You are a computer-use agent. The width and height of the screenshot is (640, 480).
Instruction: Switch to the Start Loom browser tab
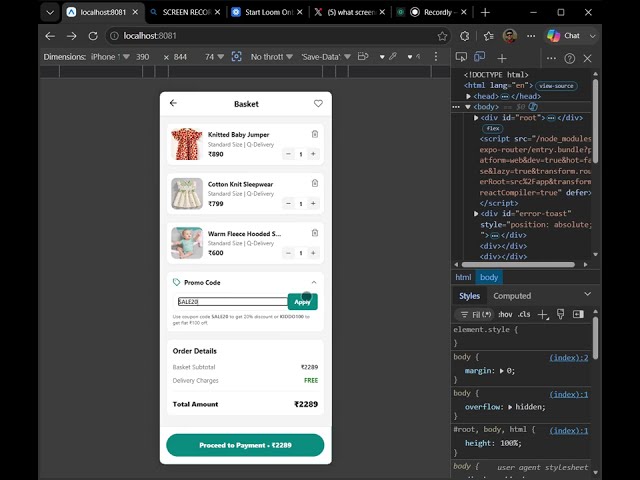pos(267,12)
